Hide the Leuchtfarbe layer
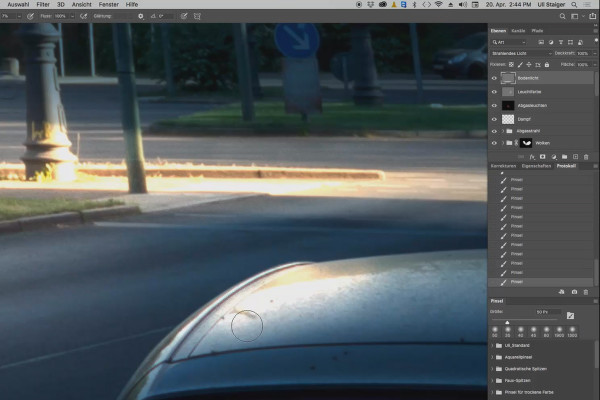The image size is (600, 400). [x=494, y=92]
